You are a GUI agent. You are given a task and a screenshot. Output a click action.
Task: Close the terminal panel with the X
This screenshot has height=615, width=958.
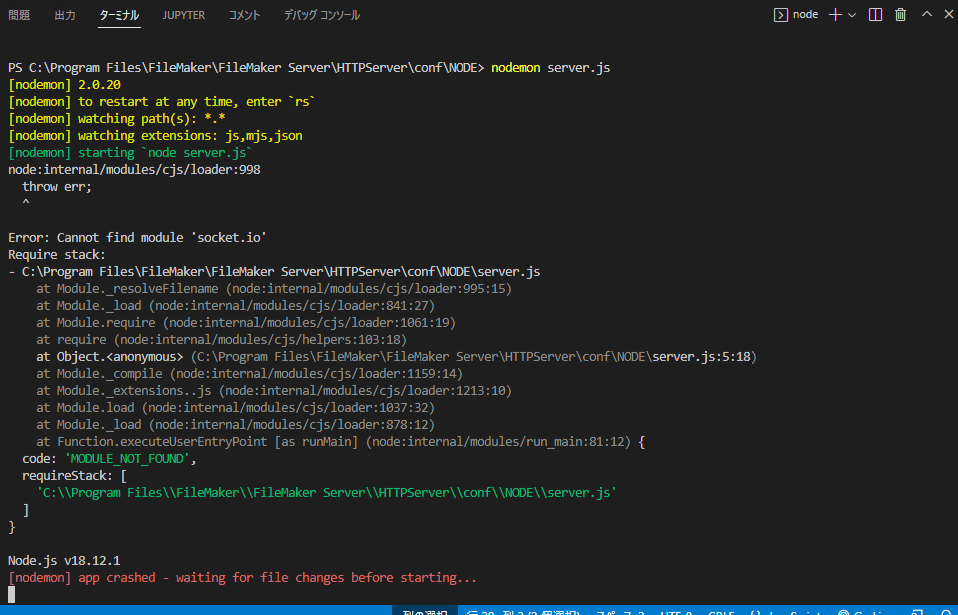948,14
